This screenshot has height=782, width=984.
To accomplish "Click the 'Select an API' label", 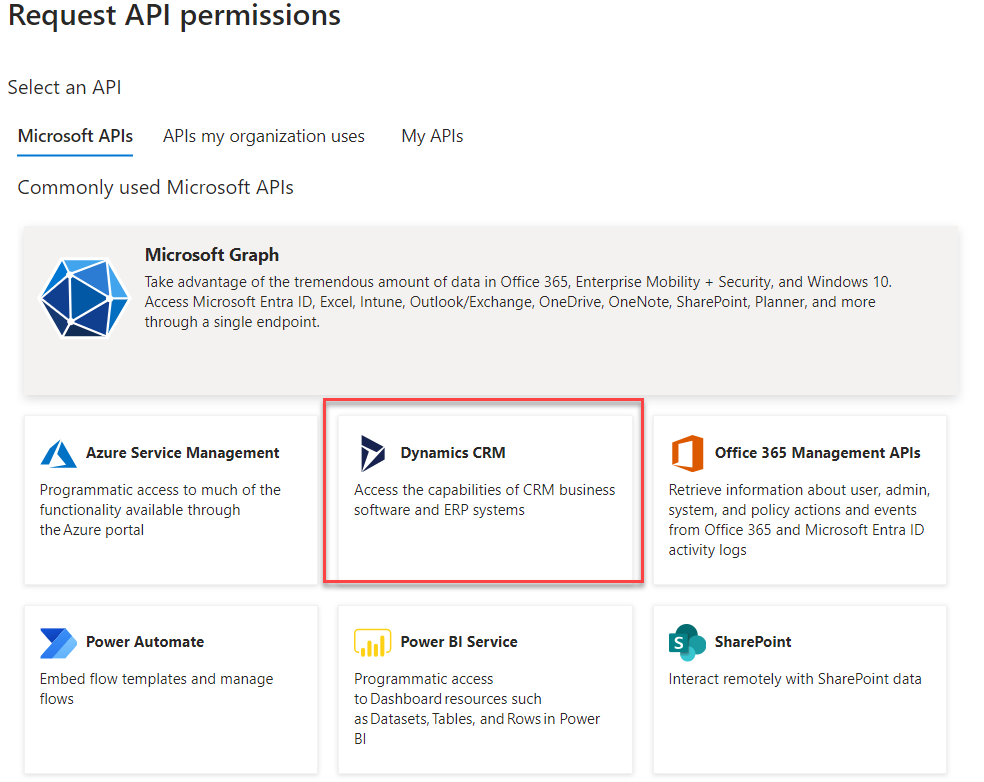I will [64, 87].
